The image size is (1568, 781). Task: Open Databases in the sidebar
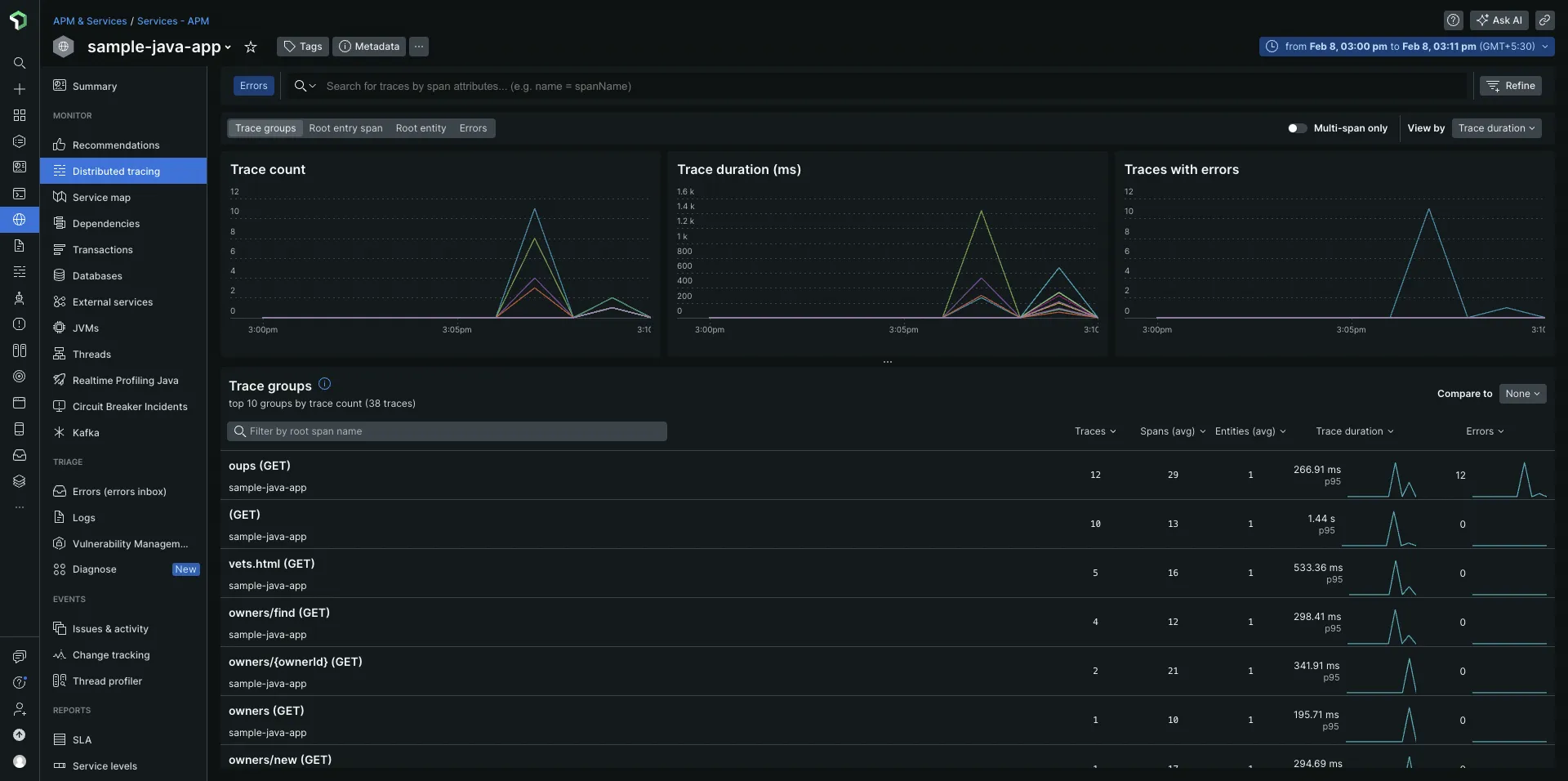(x=123, y=275)
